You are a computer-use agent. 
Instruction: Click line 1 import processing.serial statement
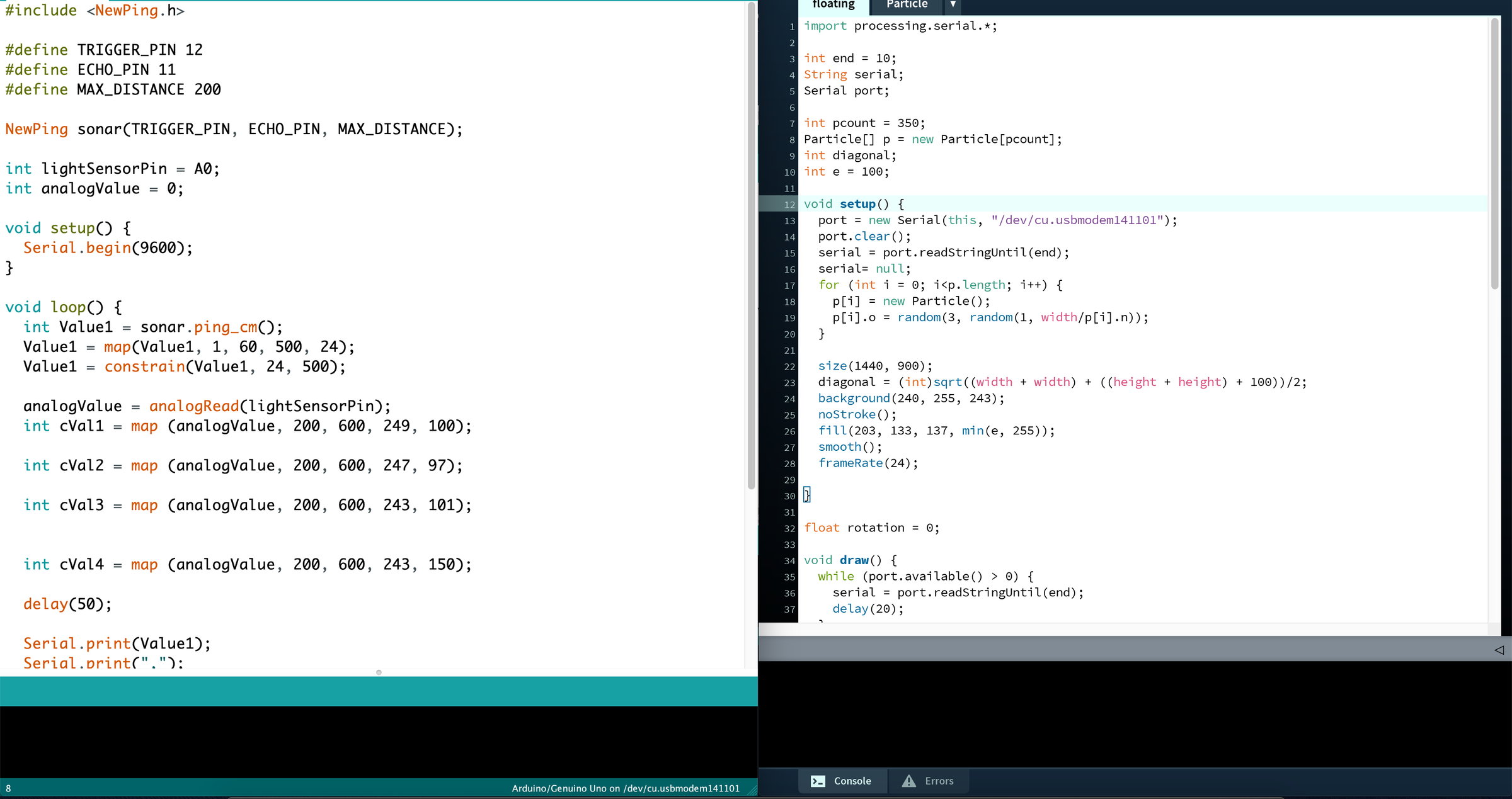(900, 26)
